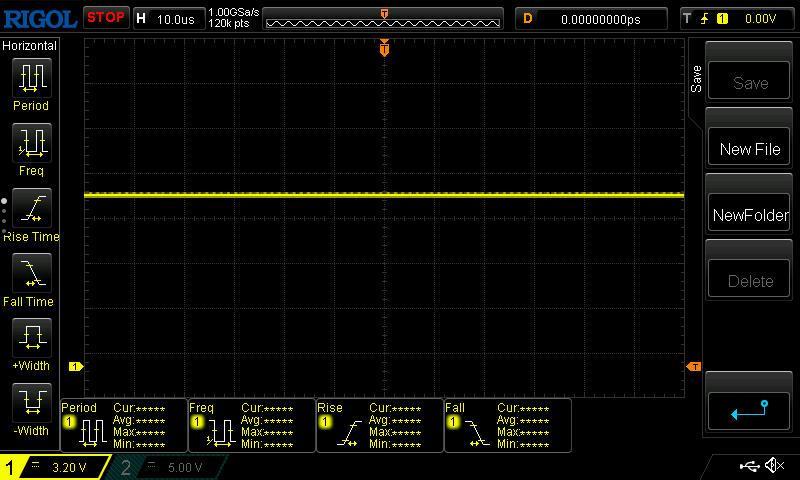Image resolution: width=800 pixels, height=480 pixels.
Task: Select the Freq measurement icon
Action: click(31, 142)
